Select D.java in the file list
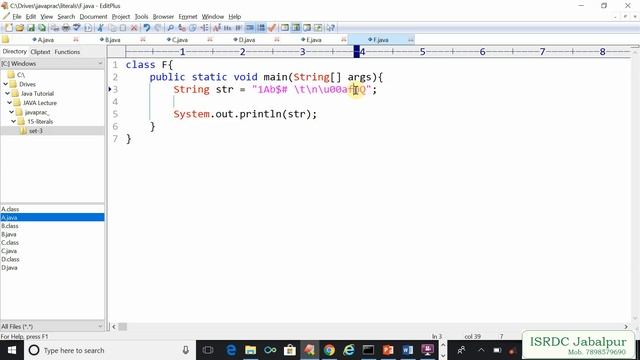 click(x=9, y=268)
